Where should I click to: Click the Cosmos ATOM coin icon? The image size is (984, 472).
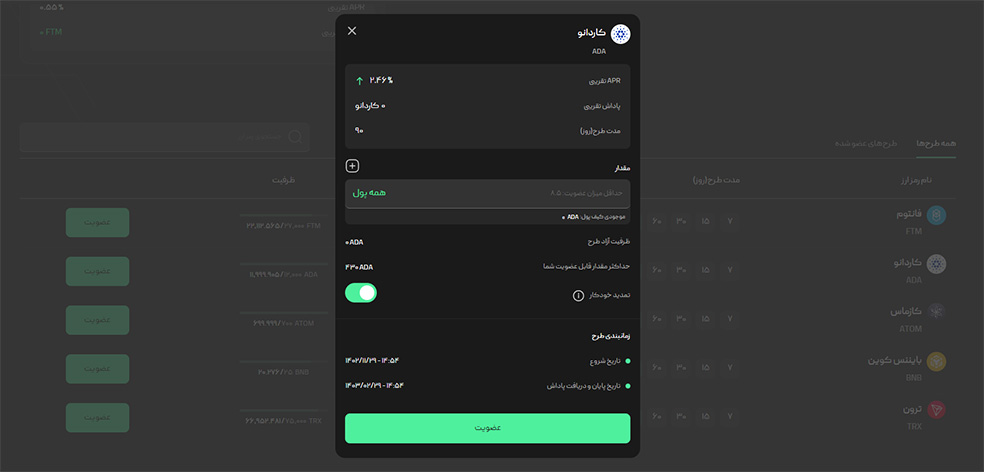coord(936,312)
